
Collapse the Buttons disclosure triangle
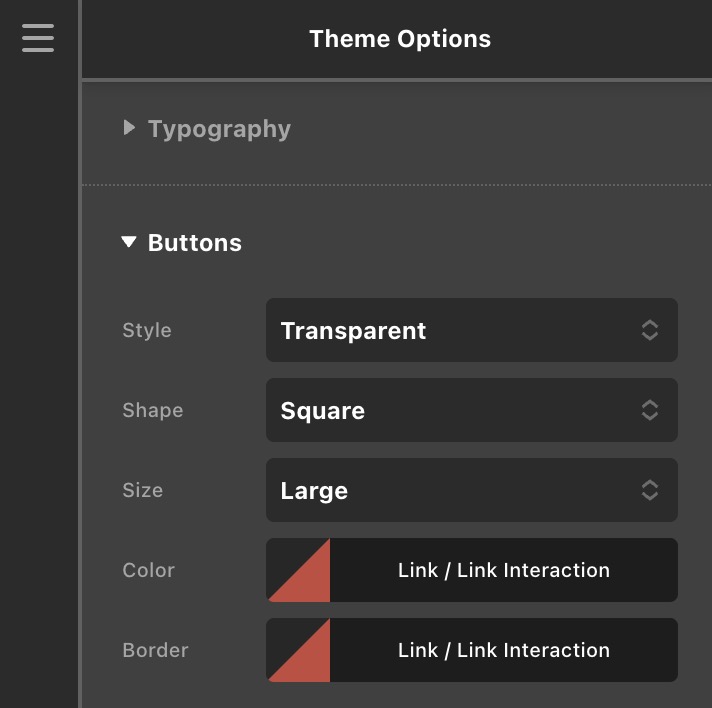tap(128, 242)
